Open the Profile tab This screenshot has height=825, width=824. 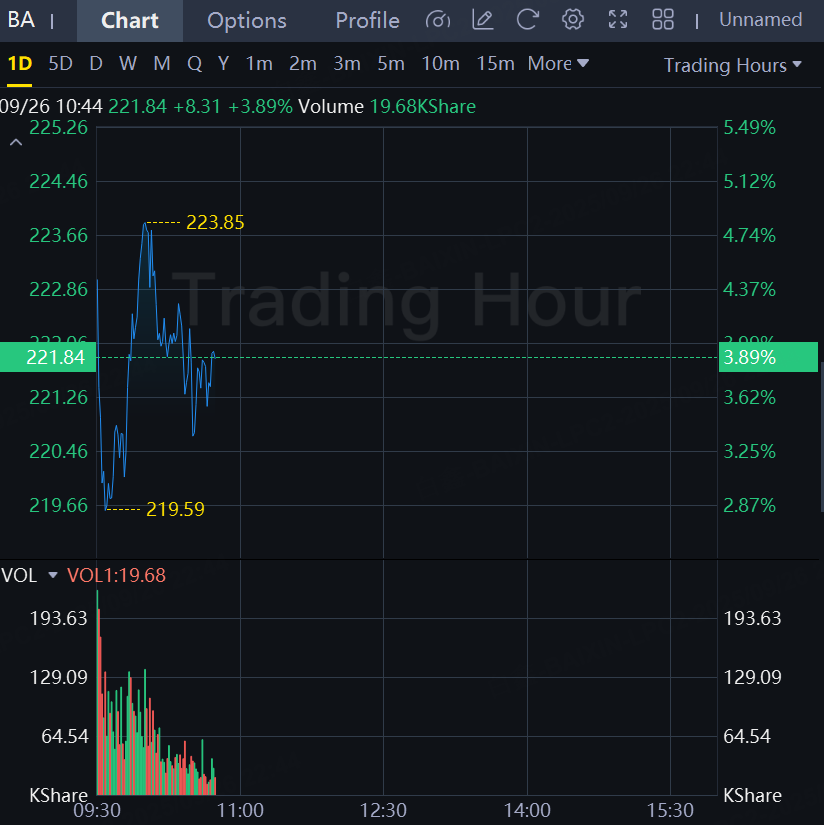click(367, 21)
